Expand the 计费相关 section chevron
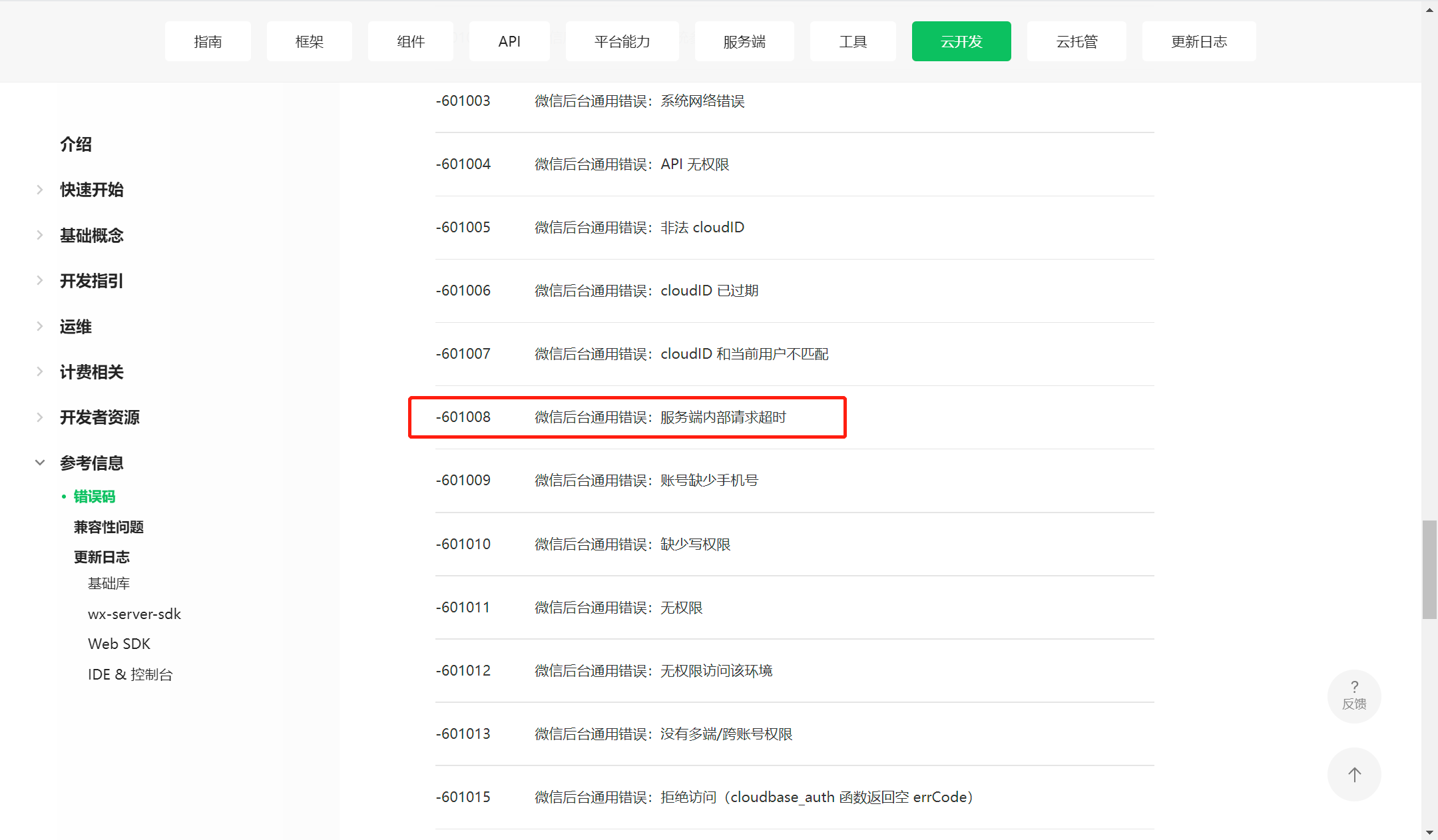The image size is (1438, 840). [x=40, y=371]
